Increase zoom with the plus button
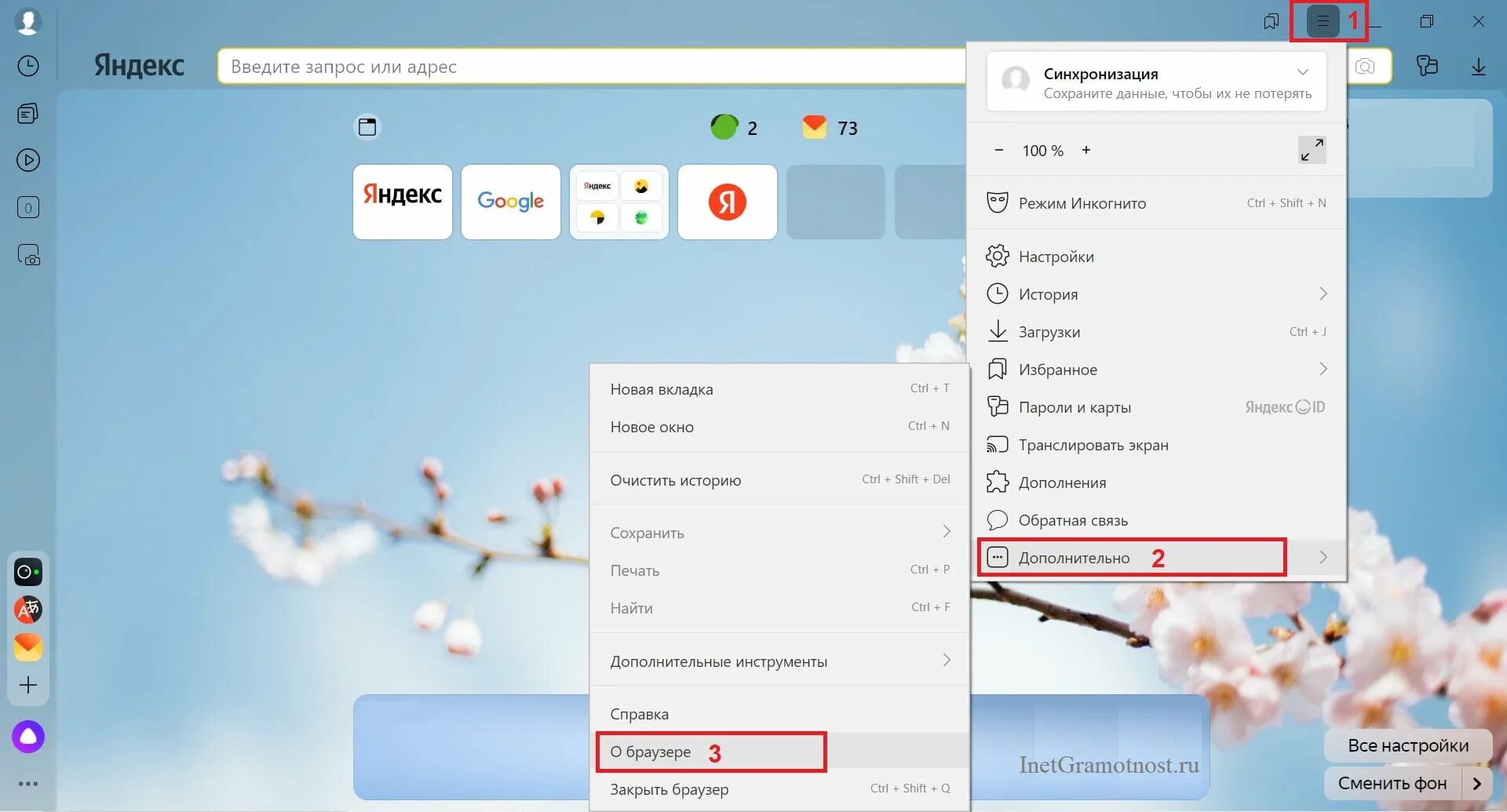 click(x=1086, y=150)
